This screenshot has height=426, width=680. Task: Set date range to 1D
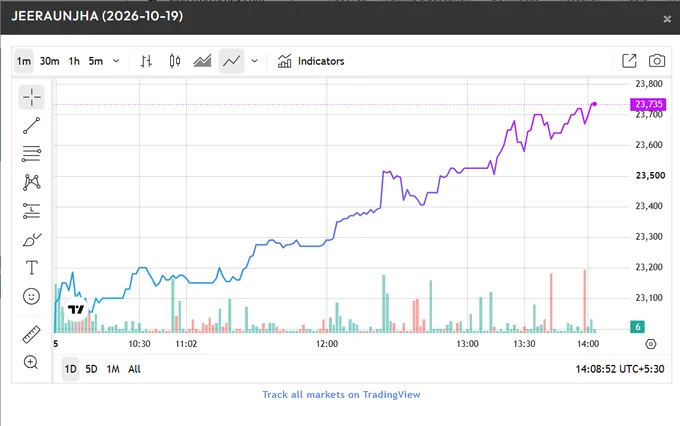tap(70, 369)
